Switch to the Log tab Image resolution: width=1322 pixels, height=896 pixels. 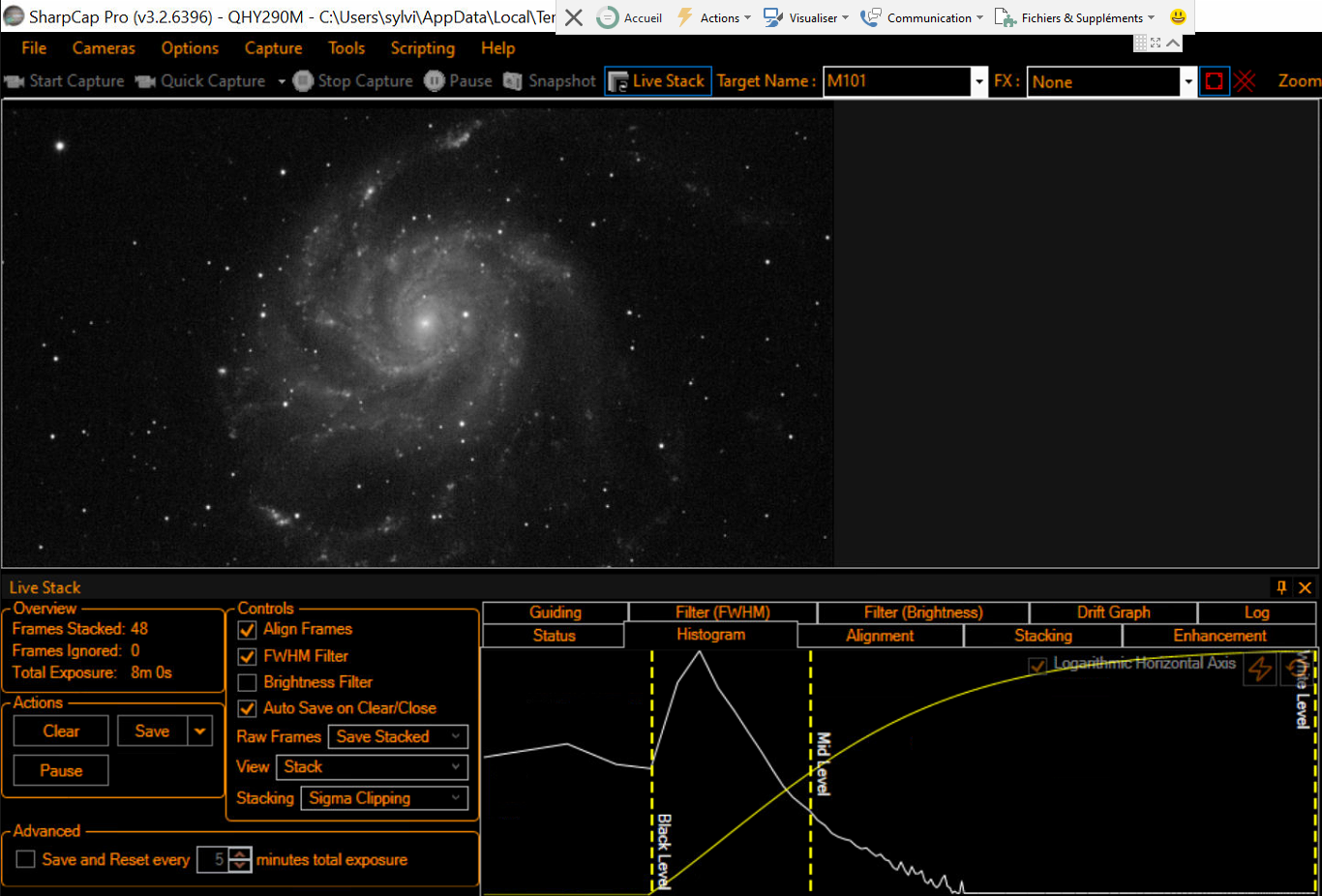tap(1257, 612)
